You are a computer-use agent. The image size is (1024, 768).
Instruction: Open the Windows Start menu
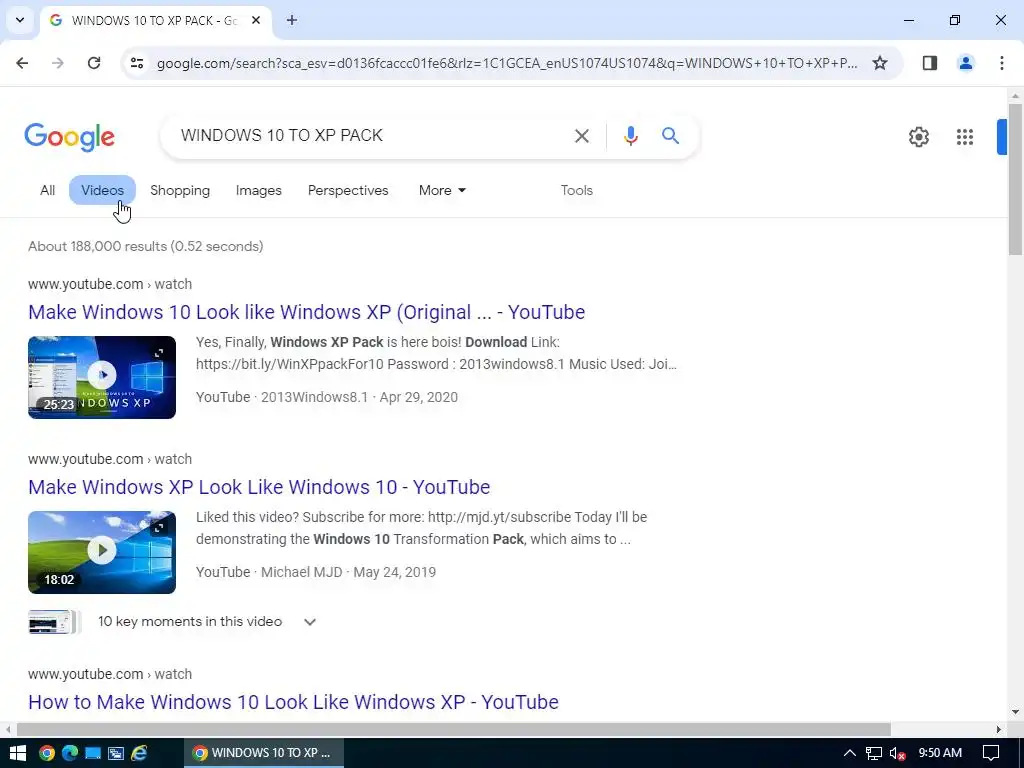pos(18,753)
